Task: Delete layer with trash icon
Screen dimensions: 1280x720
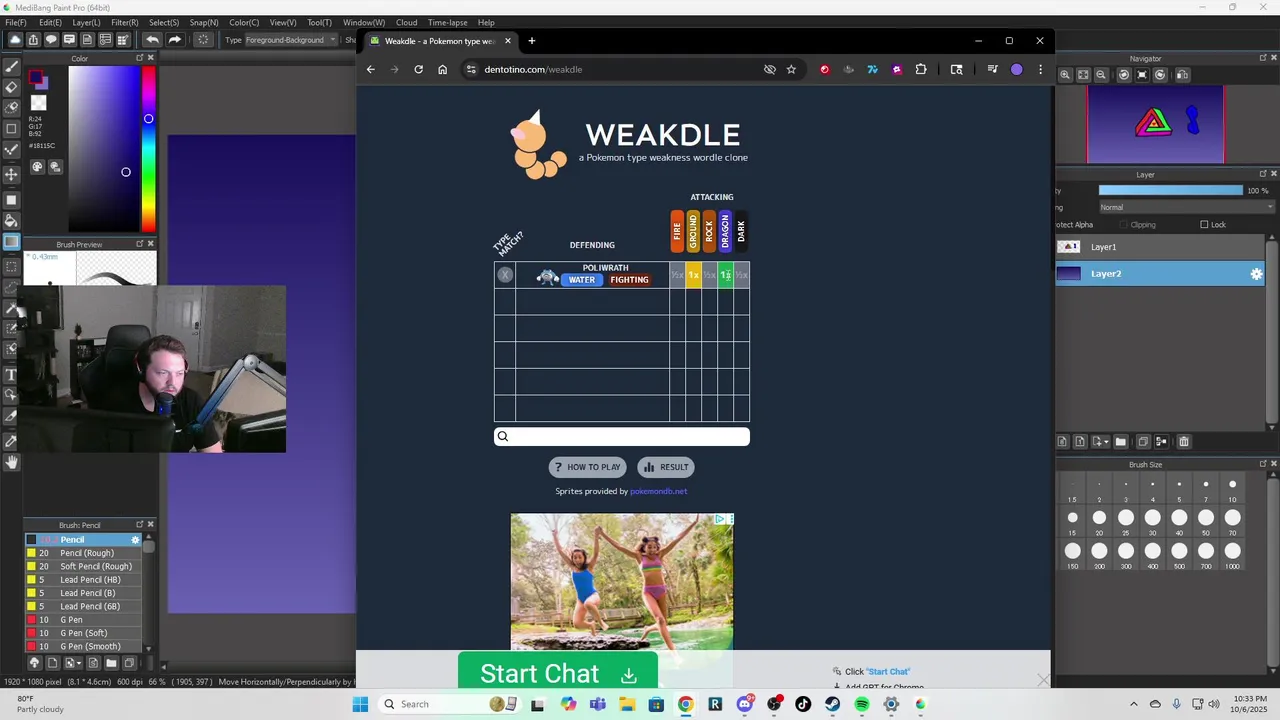Action: click(x=1184, y=442)
